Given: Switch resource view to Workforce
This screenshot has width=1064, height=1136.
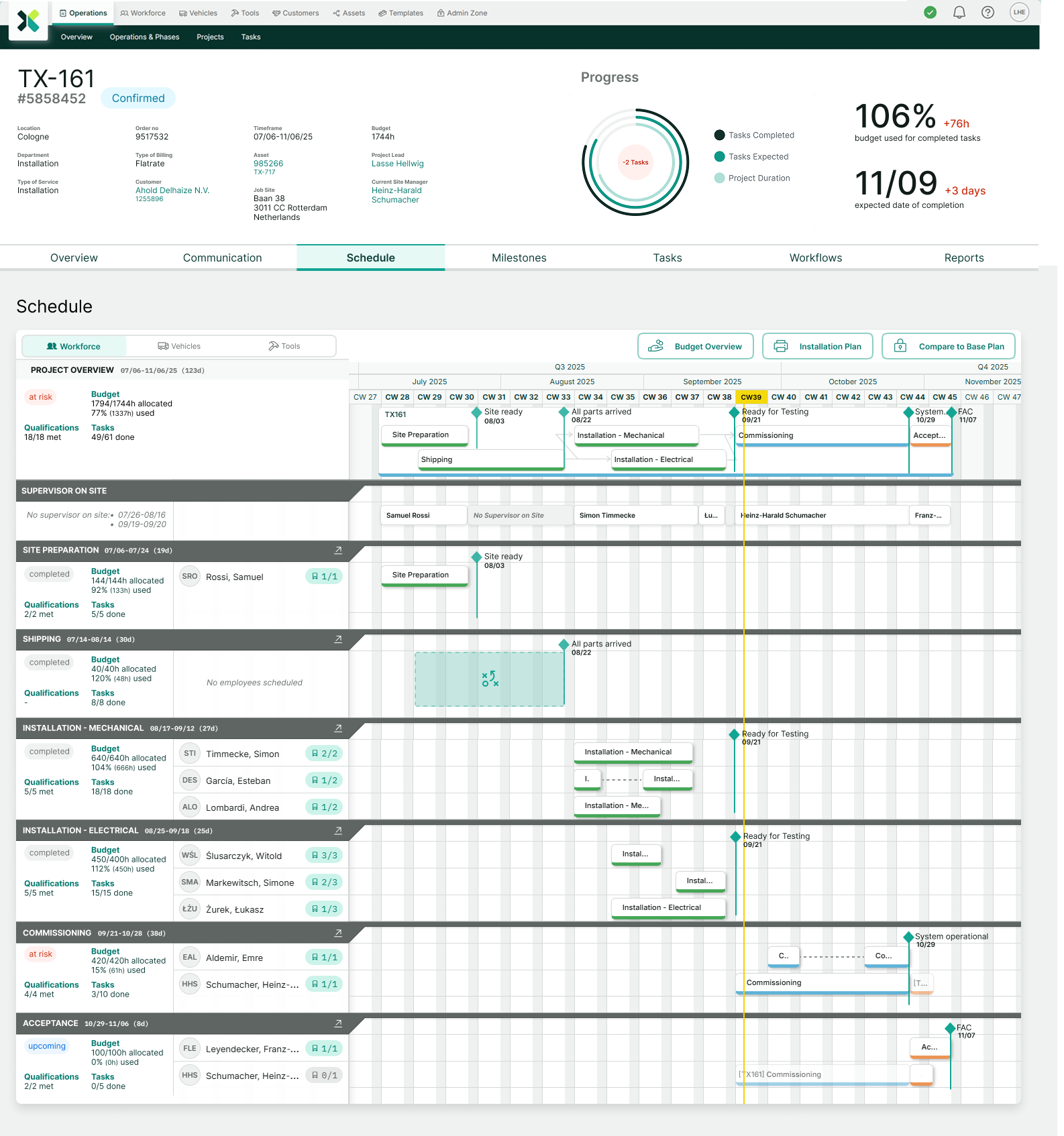Looking at the screenshot, I should coord(74,347).
